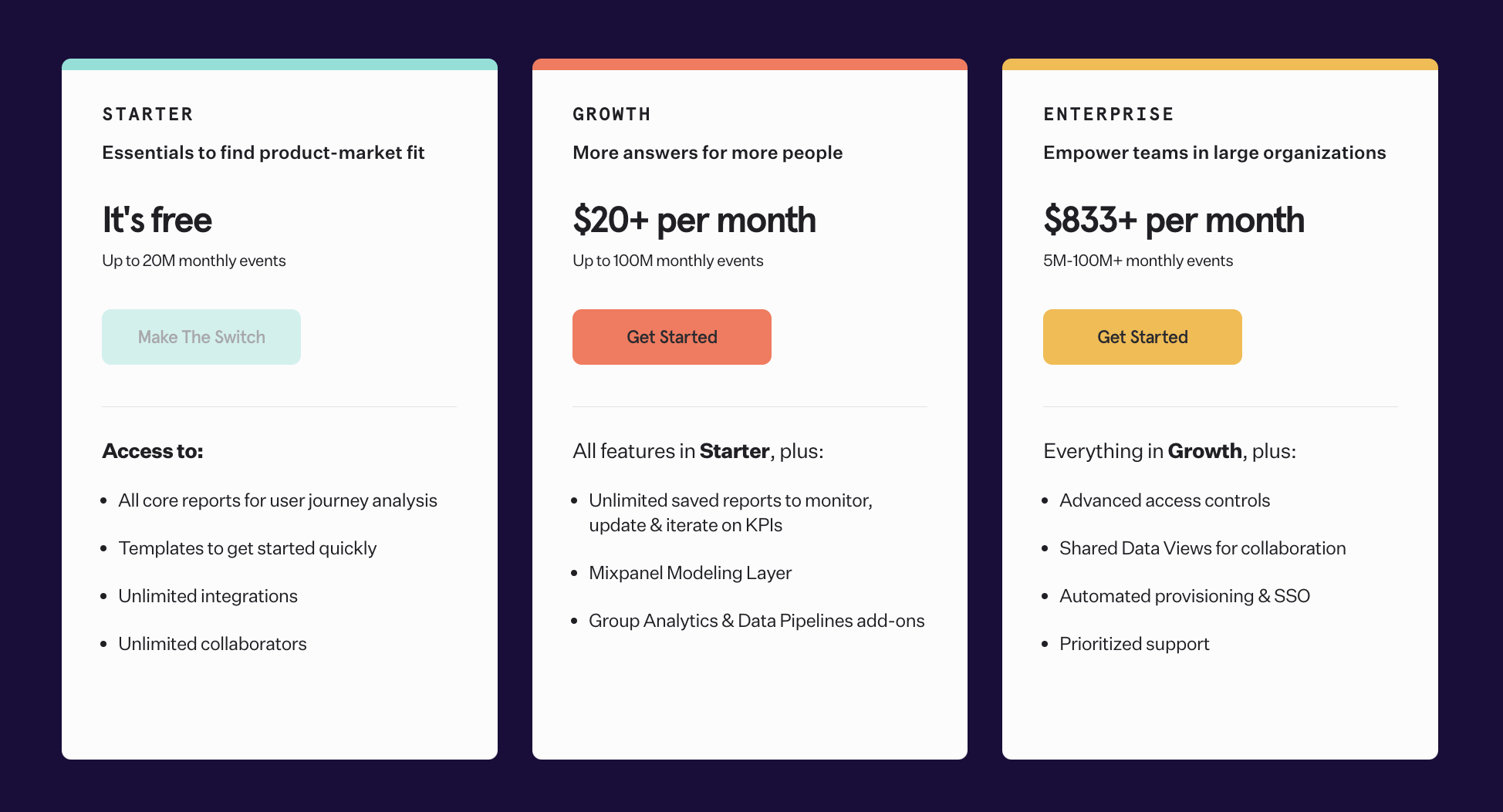
Task: Click Get Started on Enterprise plan
Action: tap(1143, 337)
